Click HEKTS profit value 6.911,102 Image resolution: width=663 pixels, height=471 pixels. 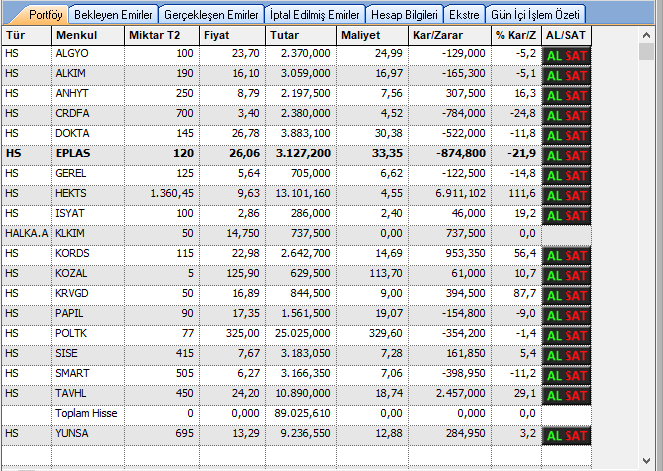tap(460, 194)
